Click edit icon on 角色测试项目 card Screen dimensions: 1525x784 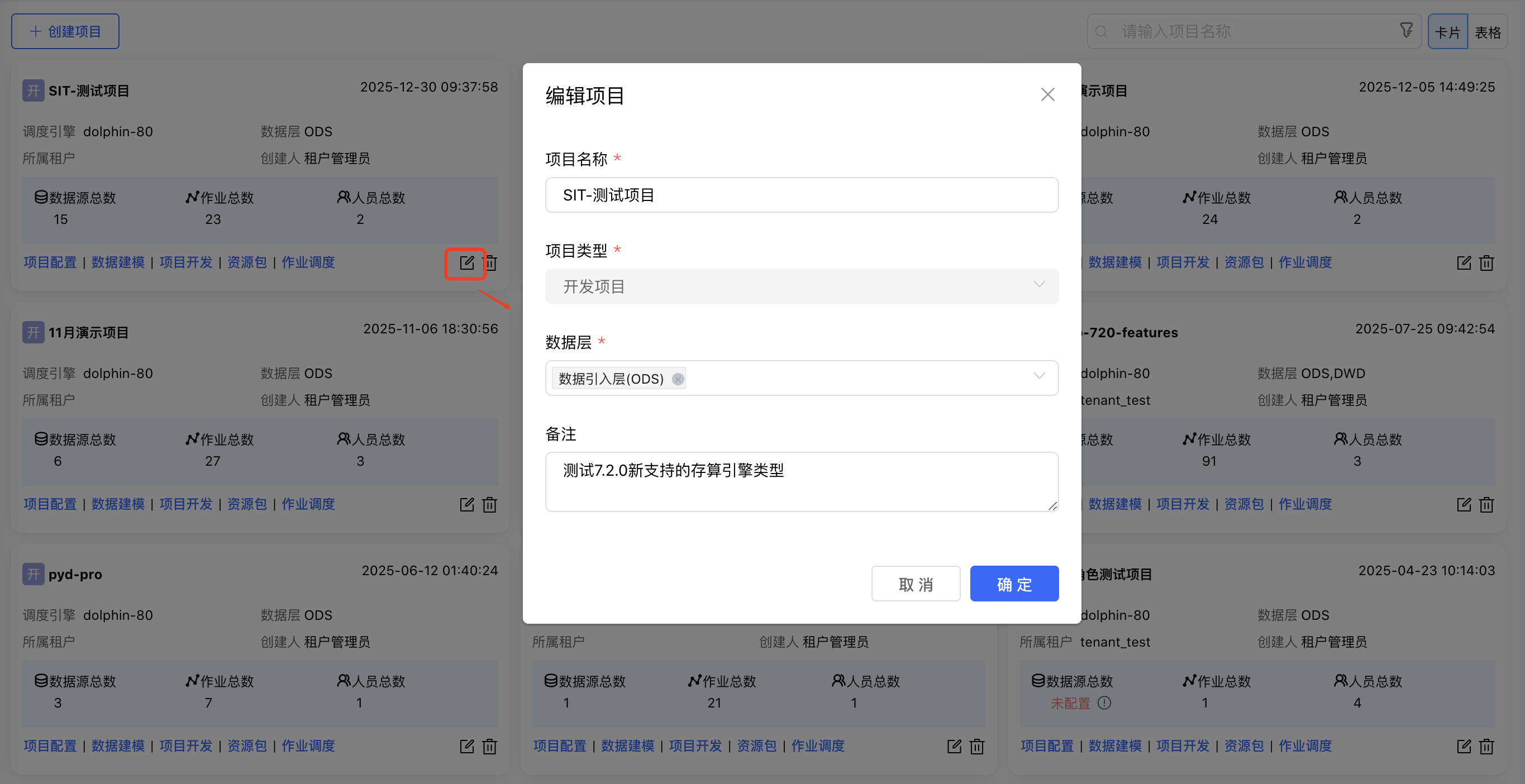1464,746
